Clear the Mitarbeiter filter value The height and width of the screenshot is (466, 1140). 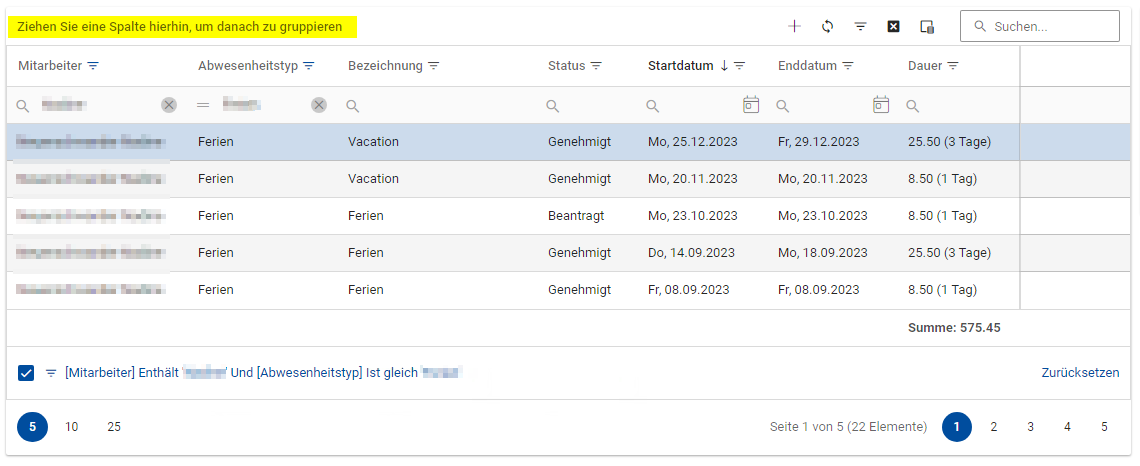click(x=169, y=105)
